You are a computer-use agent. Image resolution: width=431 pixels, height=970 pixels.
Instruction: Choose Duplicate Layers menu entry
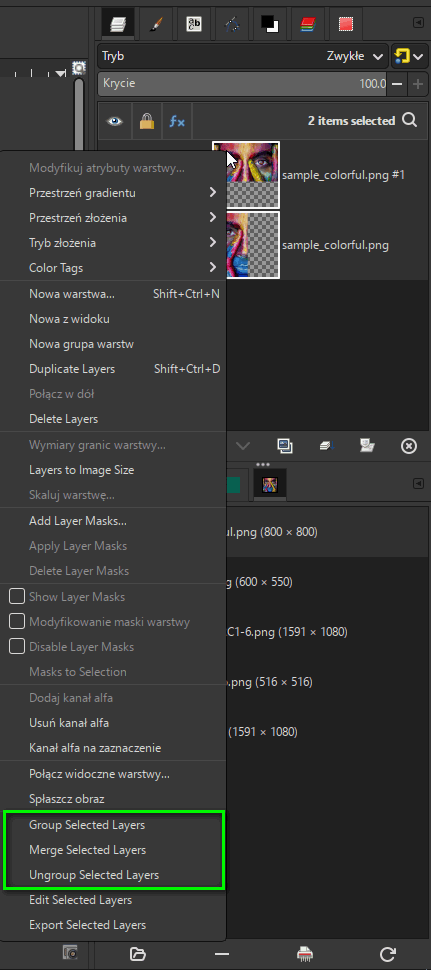113,369
